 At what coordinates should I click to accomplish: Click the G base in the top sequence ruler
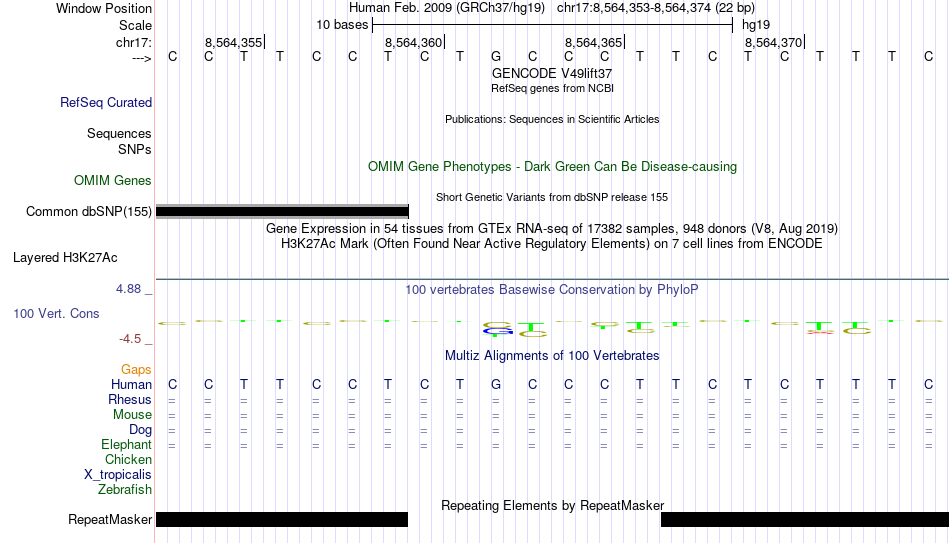496,57
